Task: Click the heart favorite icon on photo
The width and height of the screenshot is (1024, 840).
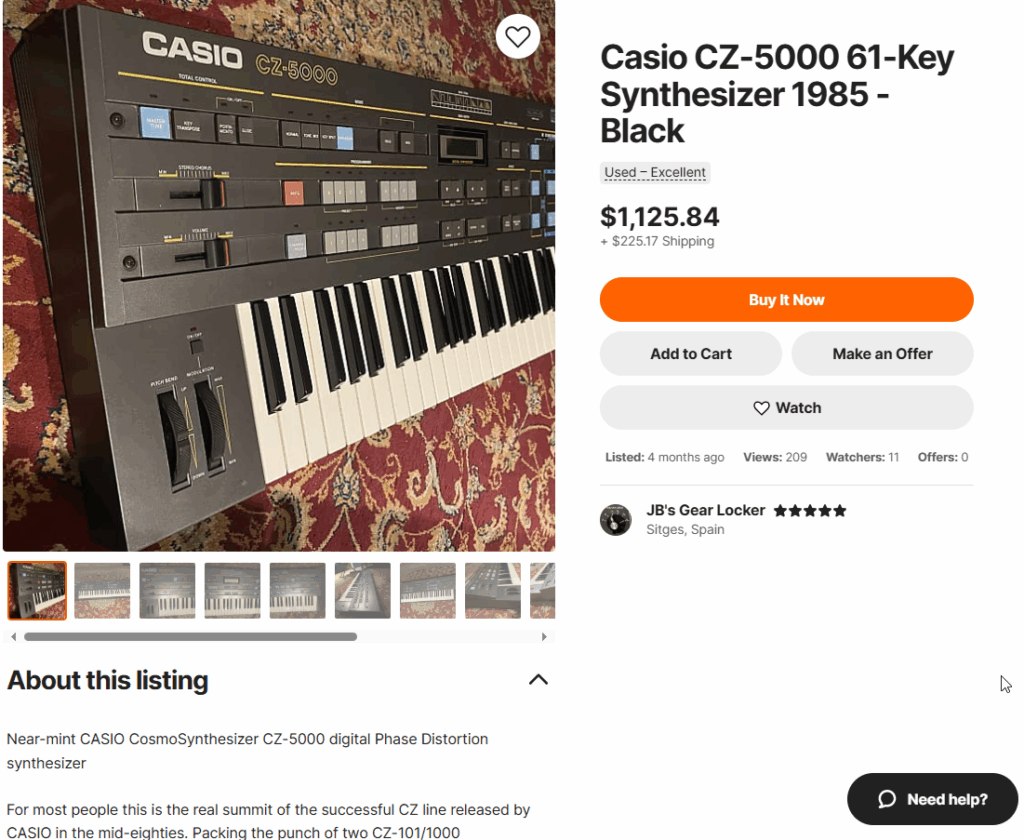Action: [x=517, y=37]
